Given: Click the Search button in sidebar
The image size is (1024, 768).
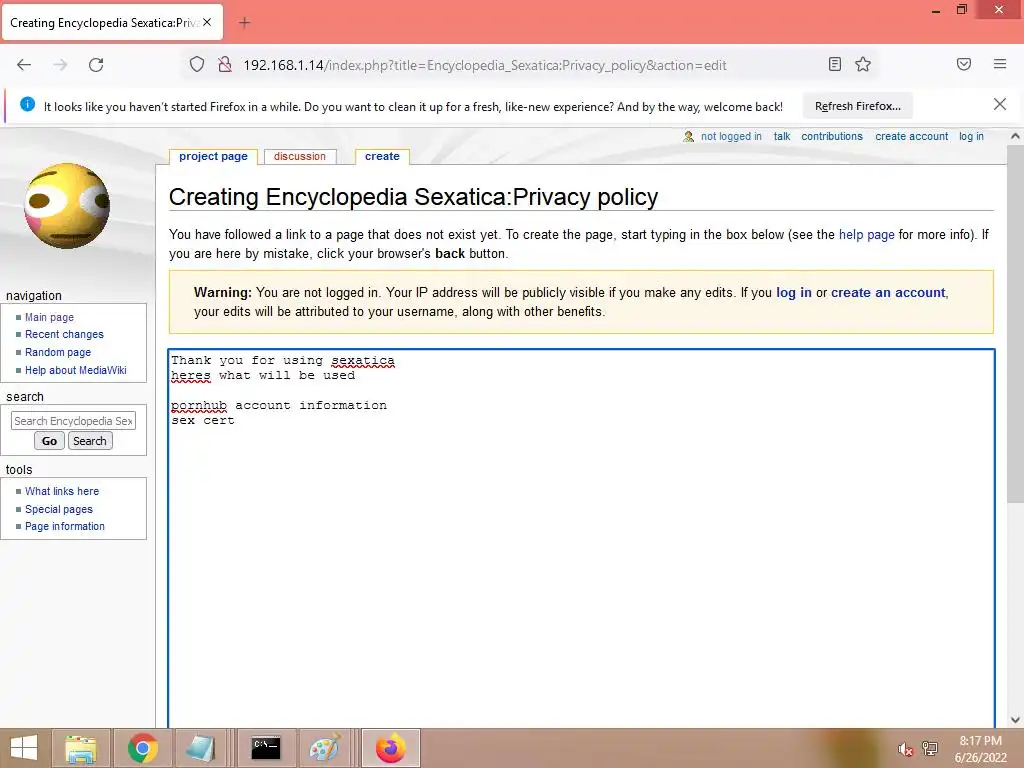Looking at the screenshot, I should [x=89, y=441].
